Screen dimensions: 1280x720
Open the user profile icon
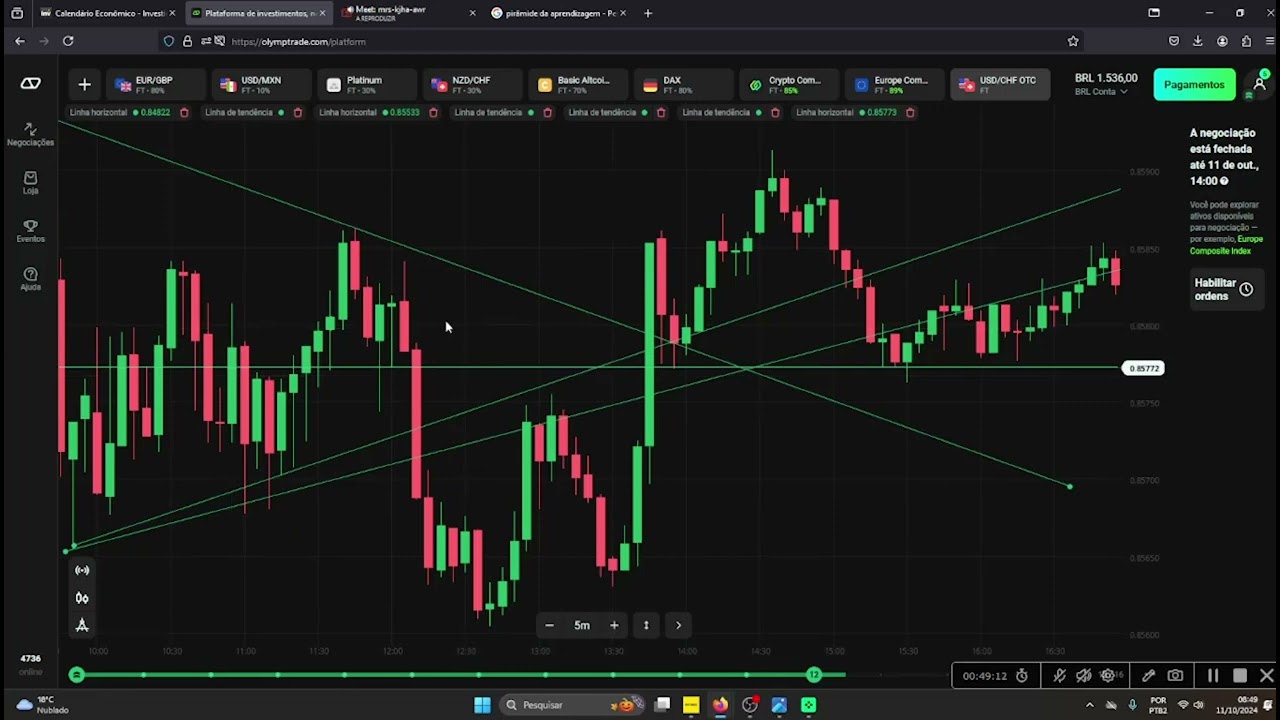point(1260,84)
